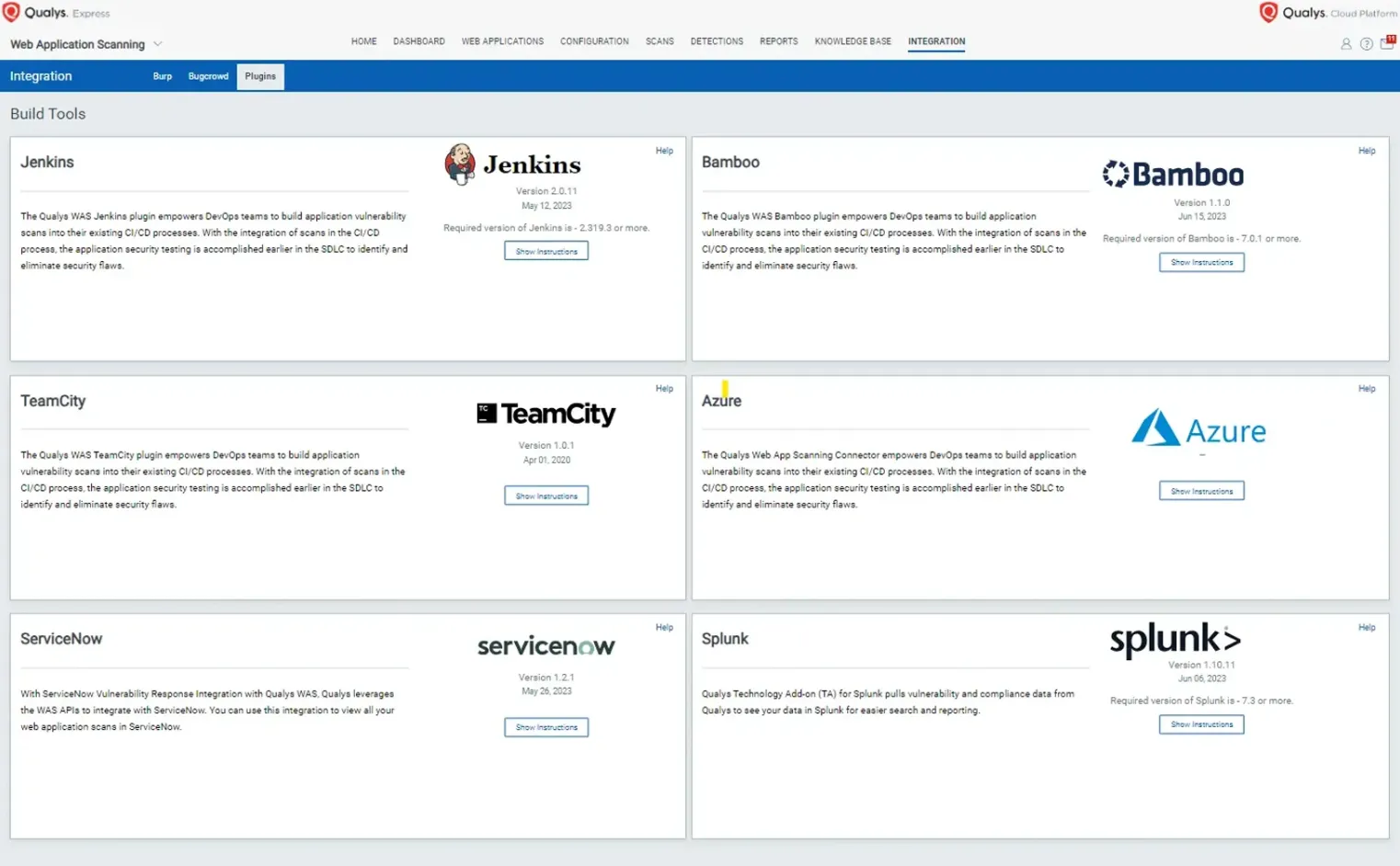Open the WEB APPLICATIONS menu
Image resolution: width=1400 pixels, height=866 pixels.
502,41
